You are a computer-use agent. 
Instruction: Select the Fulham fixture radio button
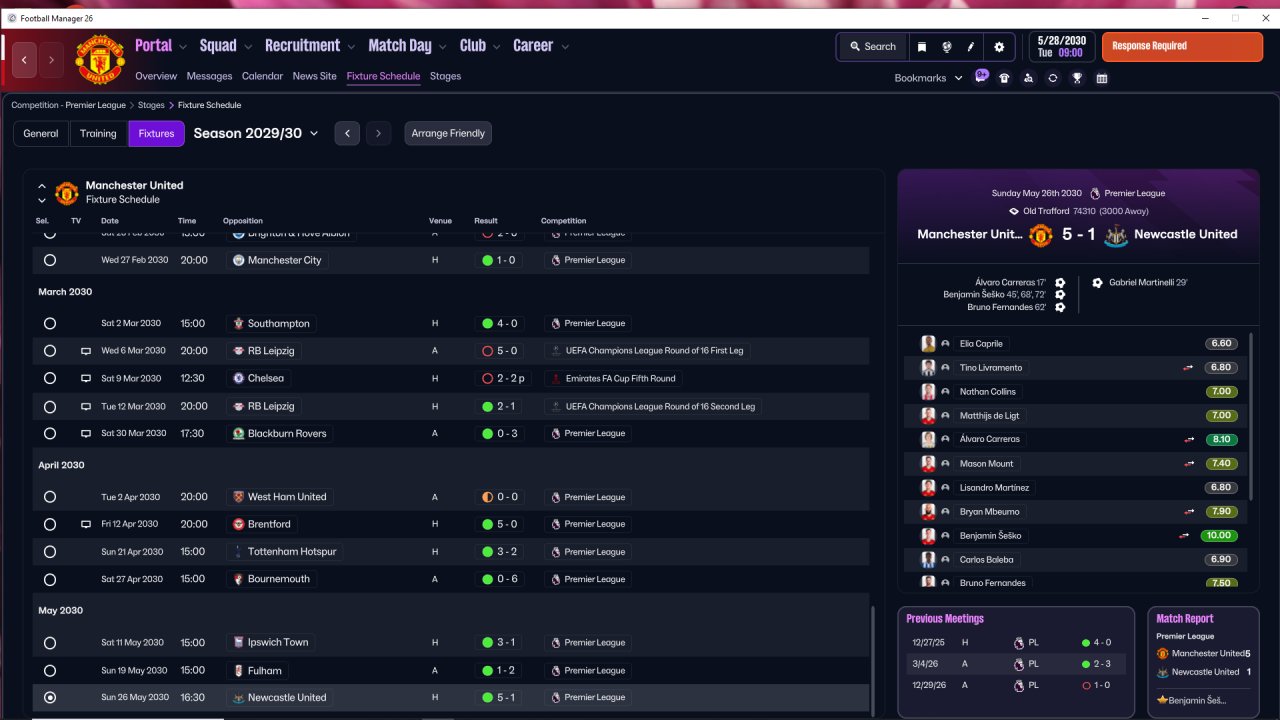(x=50, y=671)
